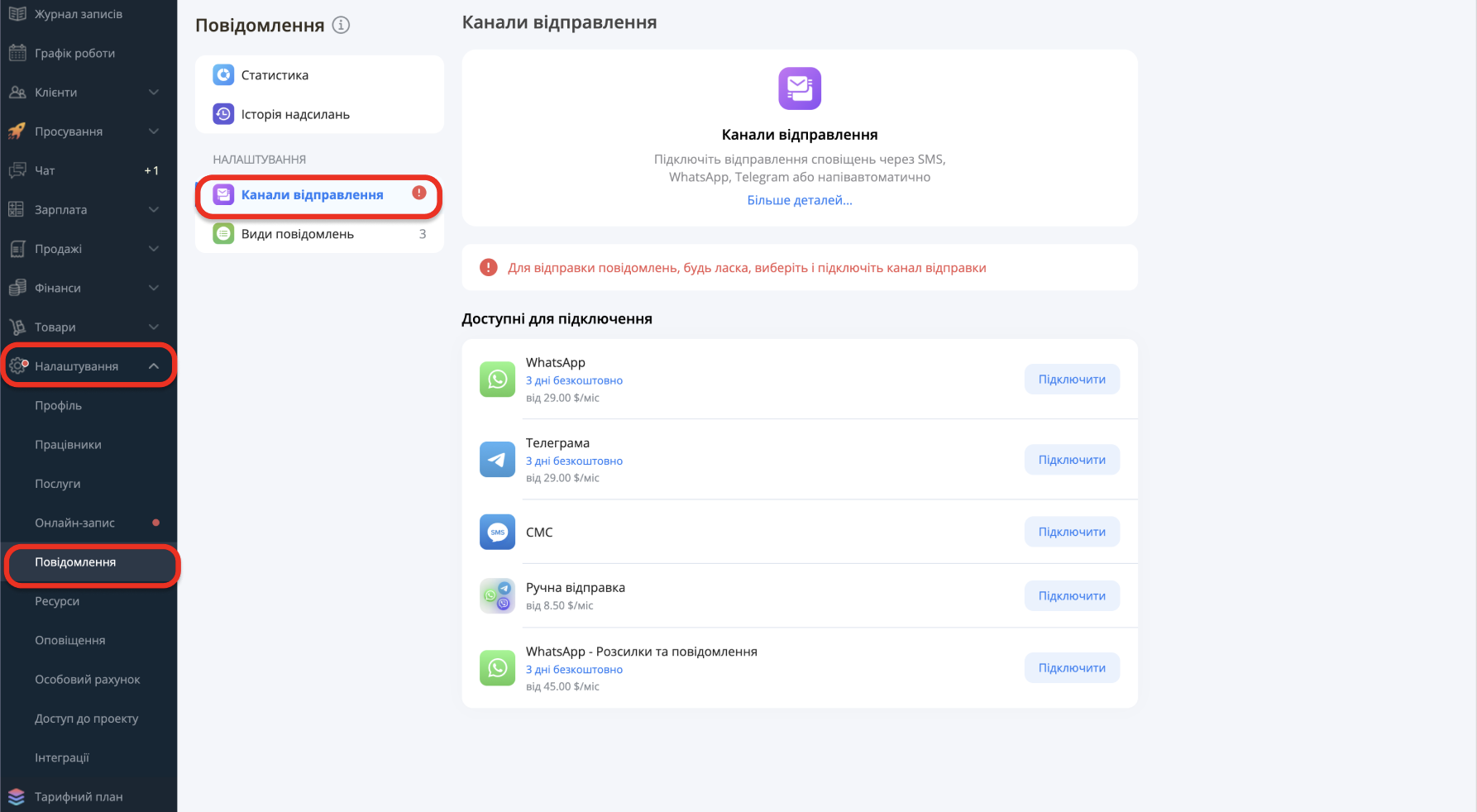The image size is (1477, 812).
Task: Go to Онлайн-запис in the sidebar
Action: (74, 523)
